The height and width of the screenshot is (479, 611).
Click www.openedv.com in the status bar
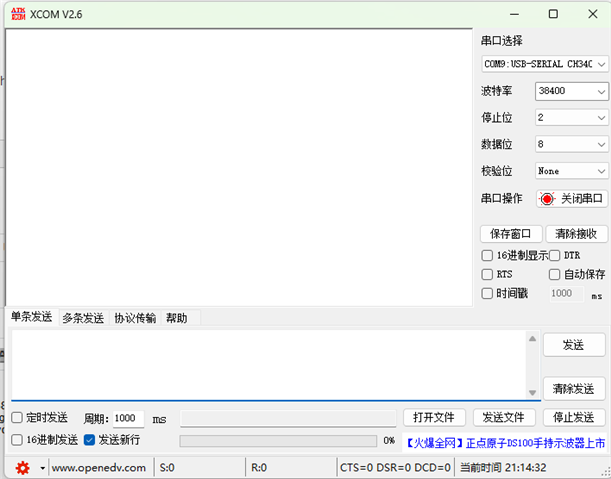pos(99,468)
